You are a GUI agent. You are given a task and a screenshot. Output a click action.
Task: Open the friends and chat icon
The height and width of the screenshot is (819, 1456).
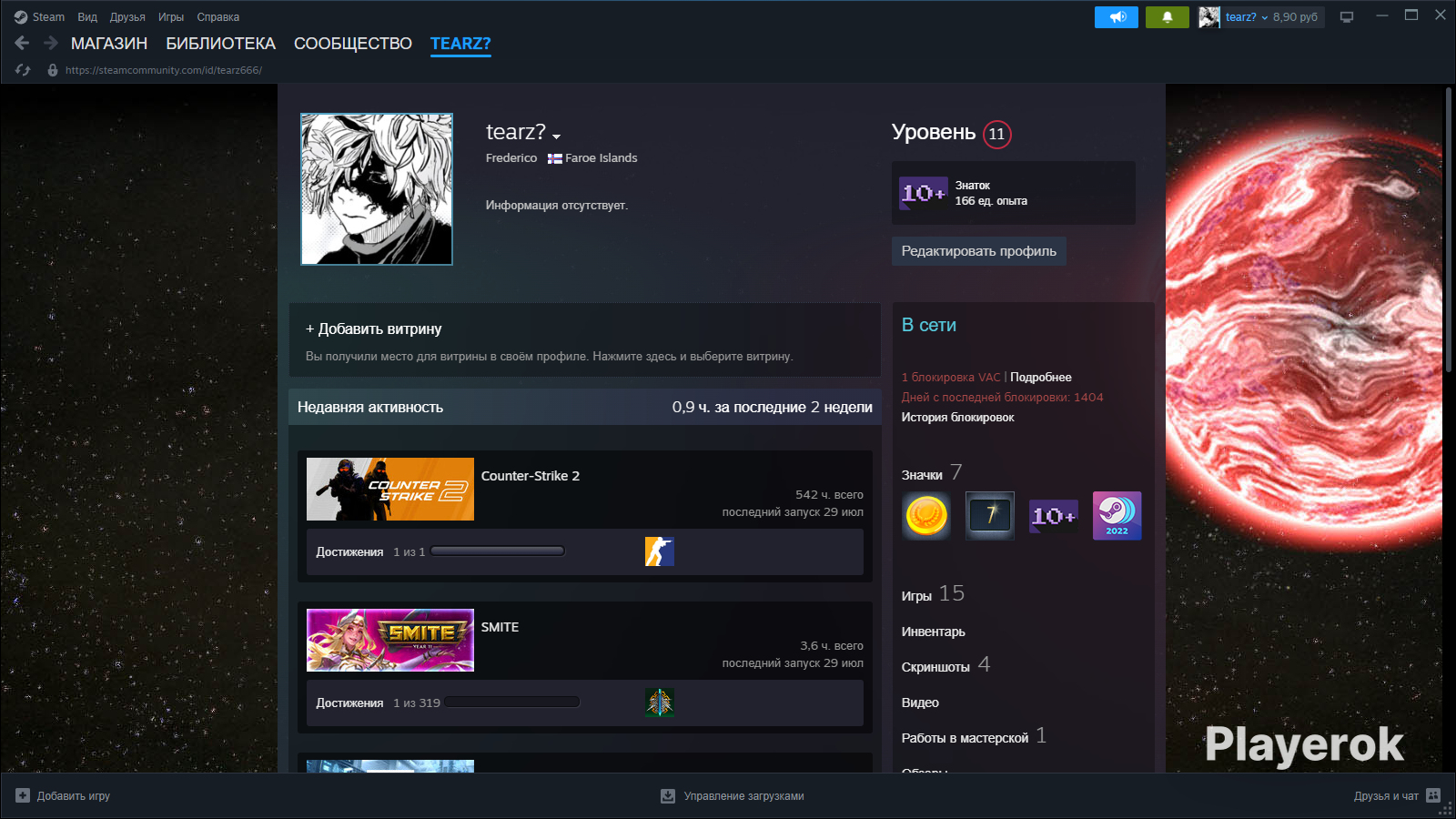tap(1433, 795)
